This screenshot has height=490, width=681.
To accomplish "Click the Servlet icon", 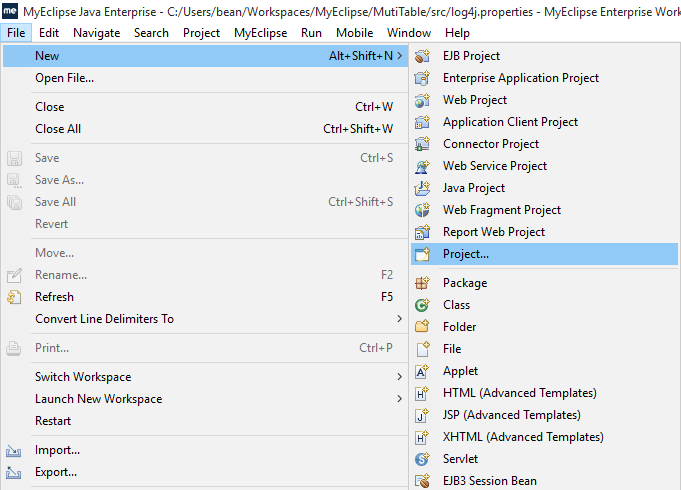I will (x=423, y=459).
